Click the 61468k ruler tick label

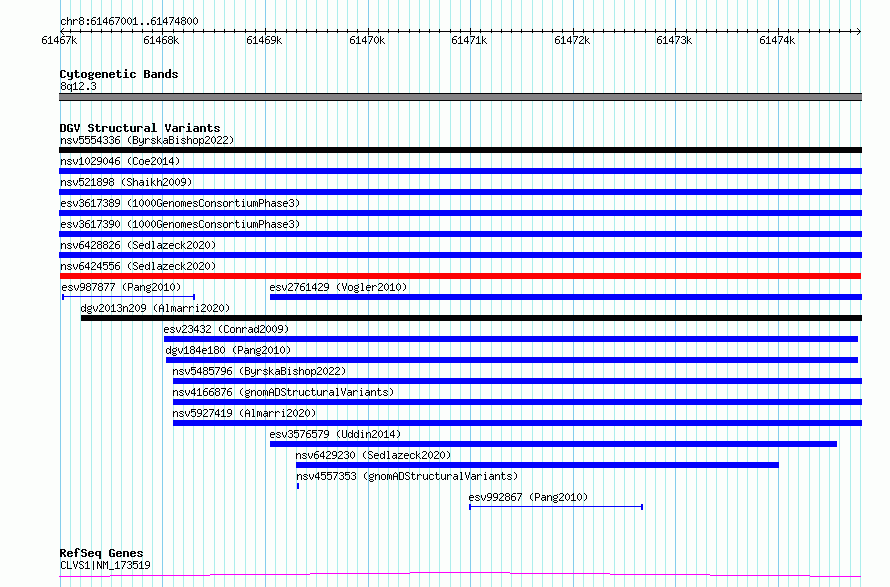[161, 40]
